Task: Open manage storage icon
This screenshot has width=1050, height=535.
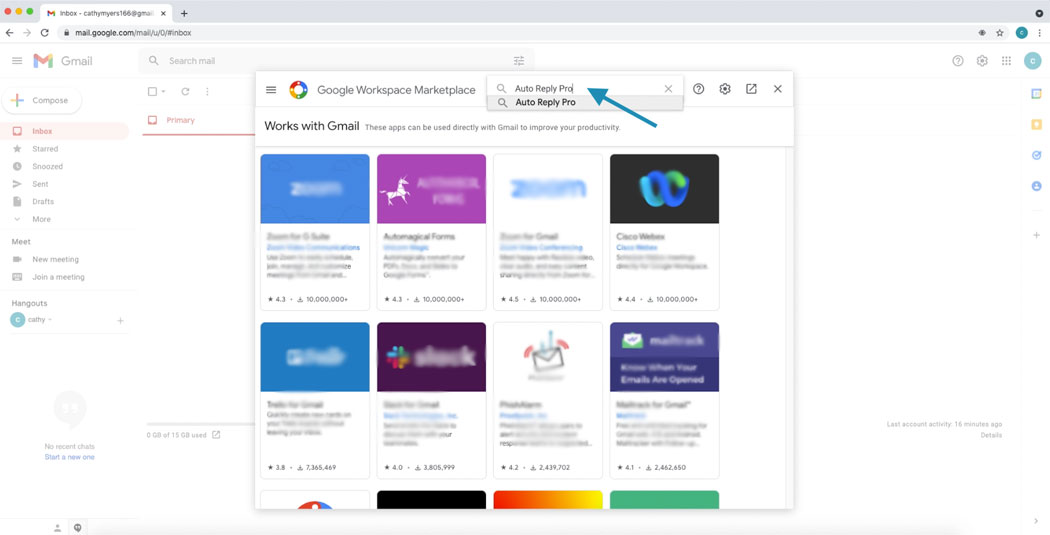Action: [x=216, y=435]
